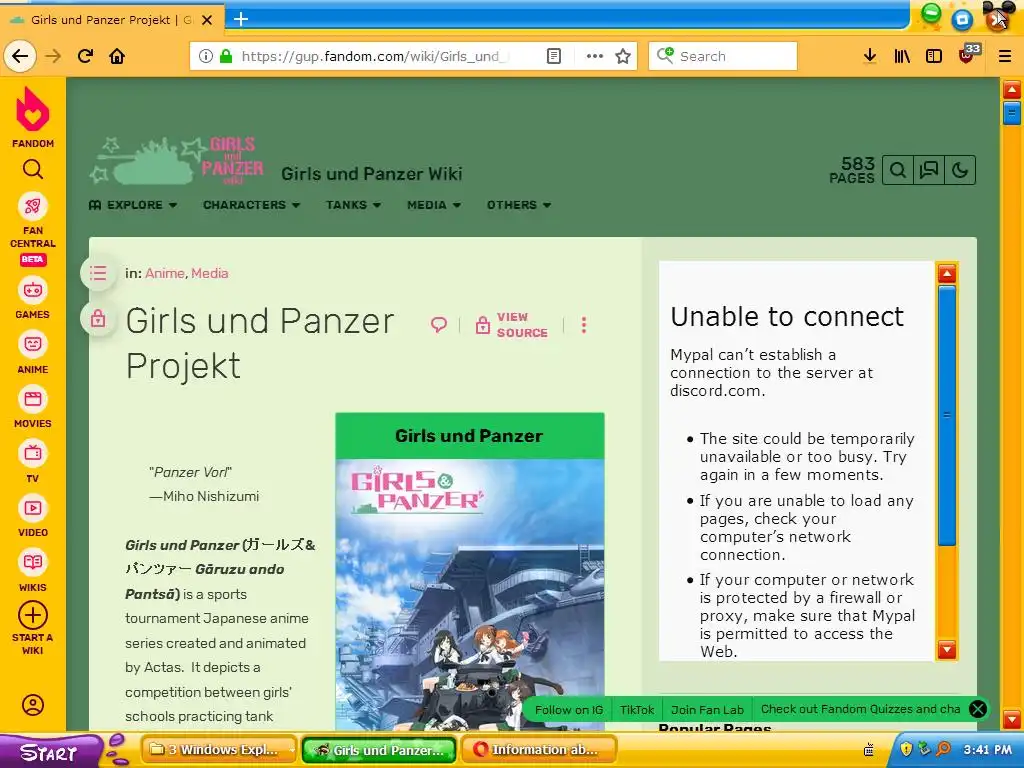Focus the browser Search box
Viewport: 1024px width, 768px height.
coord(723,56)
